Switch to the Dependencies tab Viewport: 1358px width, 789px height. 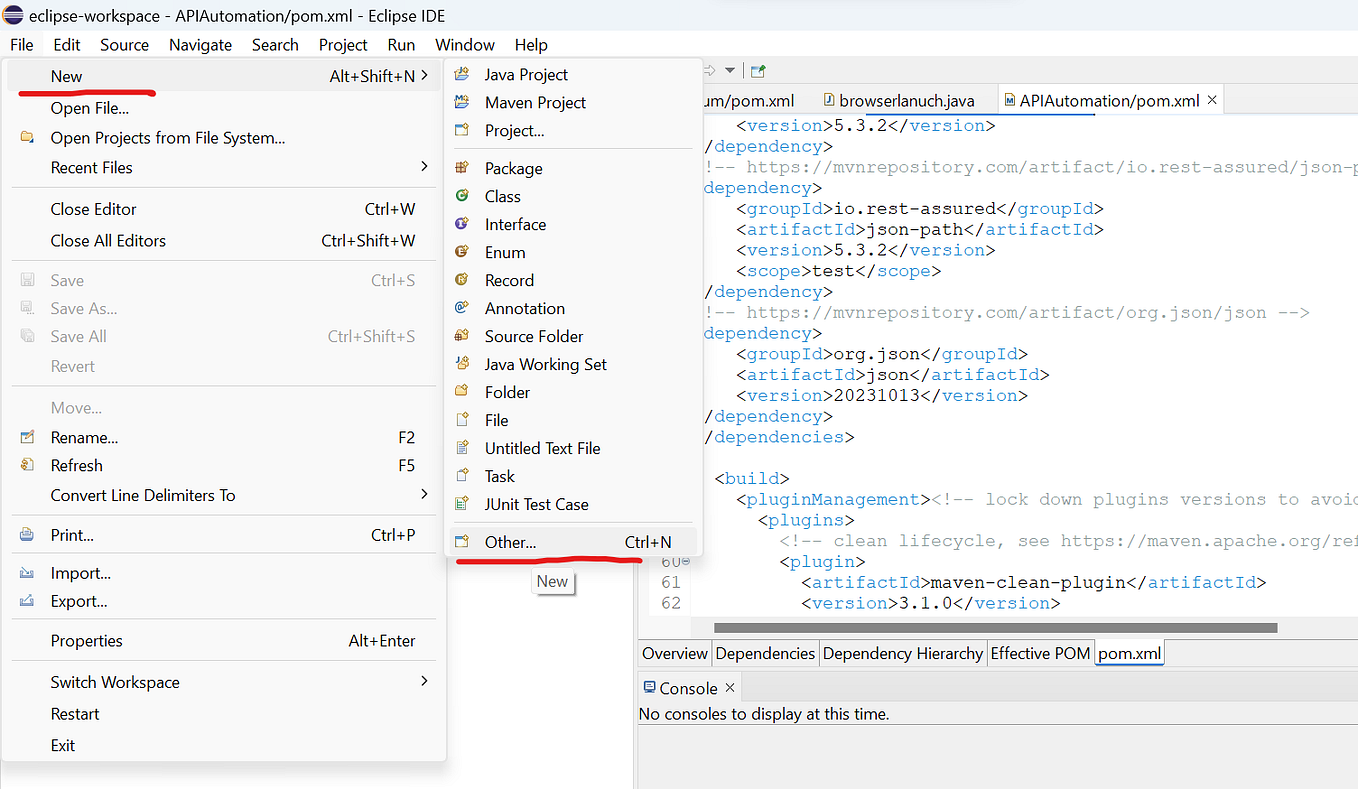point(765,653)
